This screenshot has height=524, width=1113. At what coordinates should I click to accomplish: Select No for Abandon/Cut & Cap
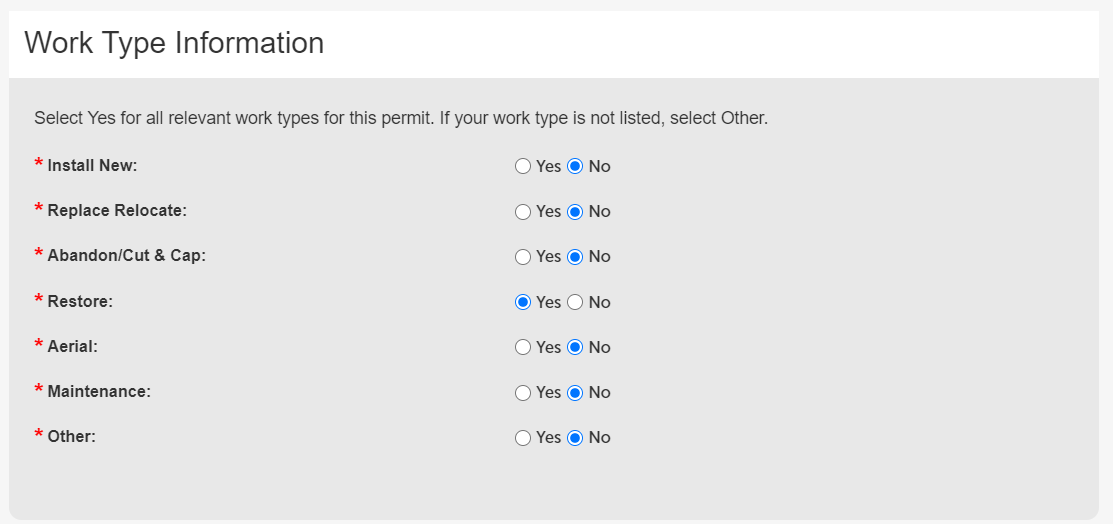[575, 257]
